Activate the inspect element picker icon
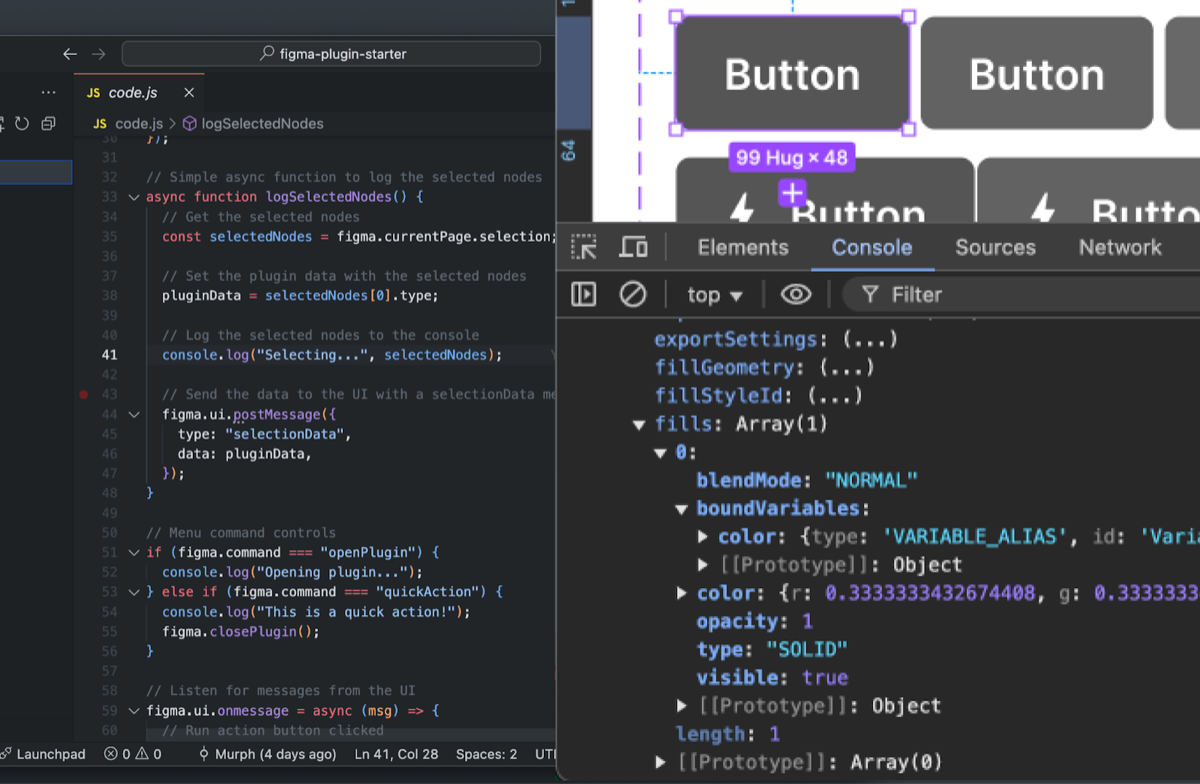The height and width of the screenshot is (784, 1200). point(584,247)
